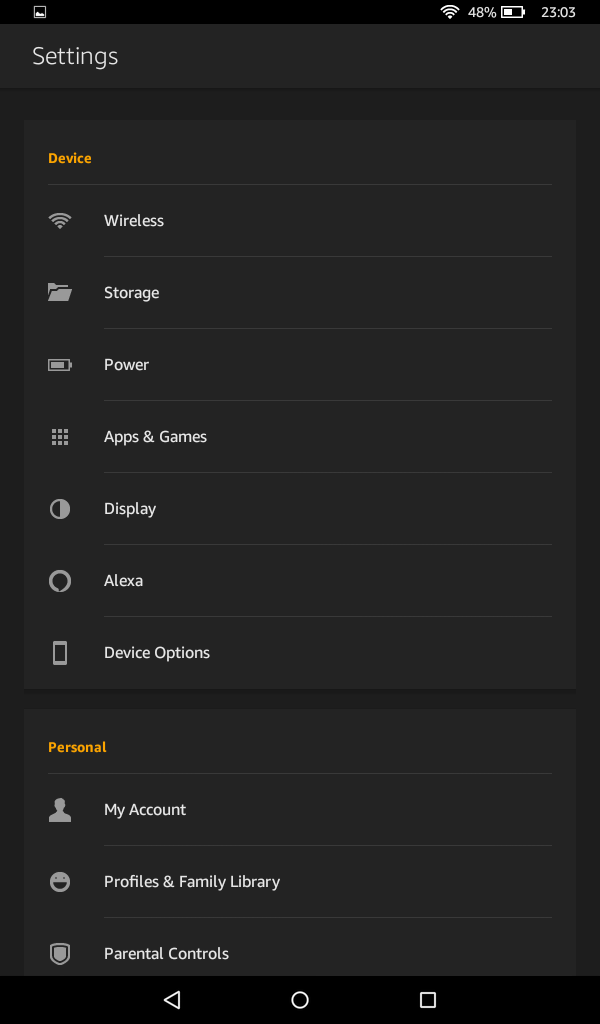Tap the Device Options tablet icon

(60, 653)
